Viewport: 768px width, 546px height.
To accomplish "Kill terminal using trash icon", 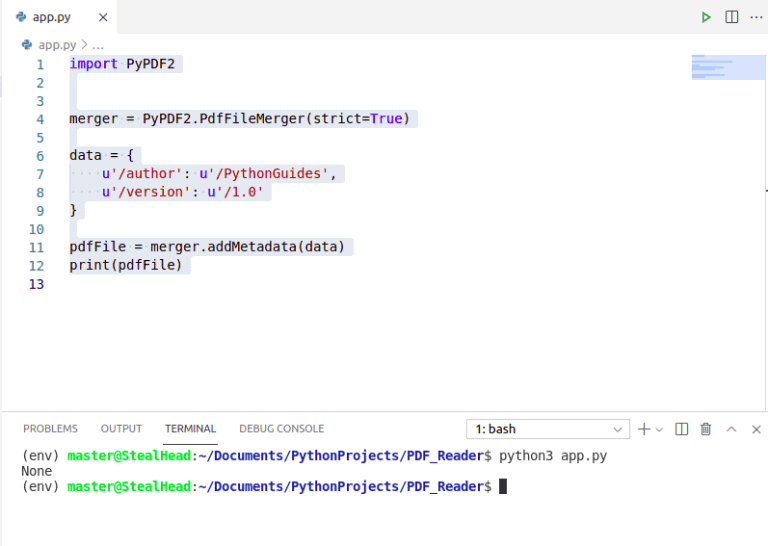I will [706, 429].
